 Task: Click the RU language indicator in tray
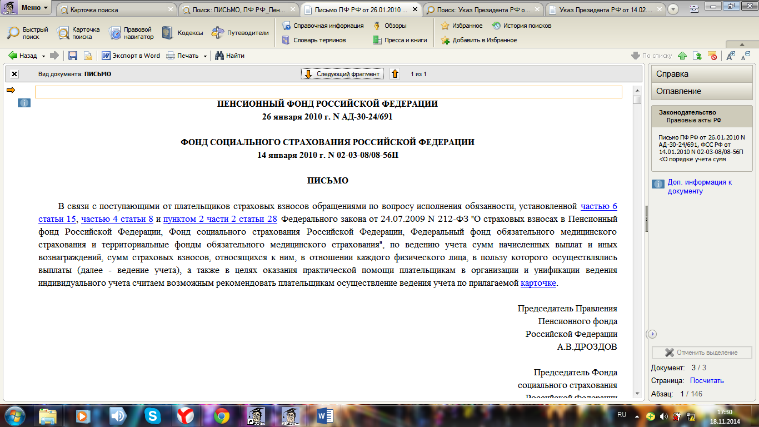(622, 415)
